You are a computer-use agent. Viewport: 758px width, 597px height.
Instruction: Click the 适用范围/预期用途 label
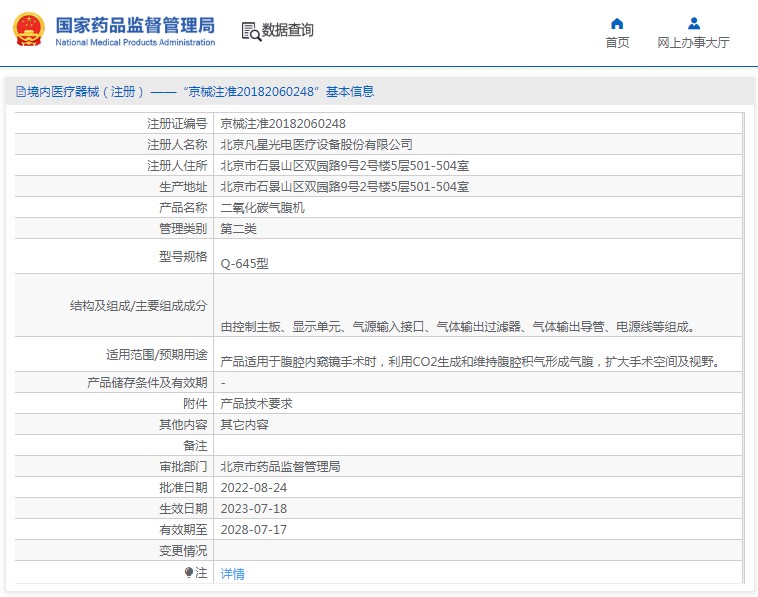point(157,355)
